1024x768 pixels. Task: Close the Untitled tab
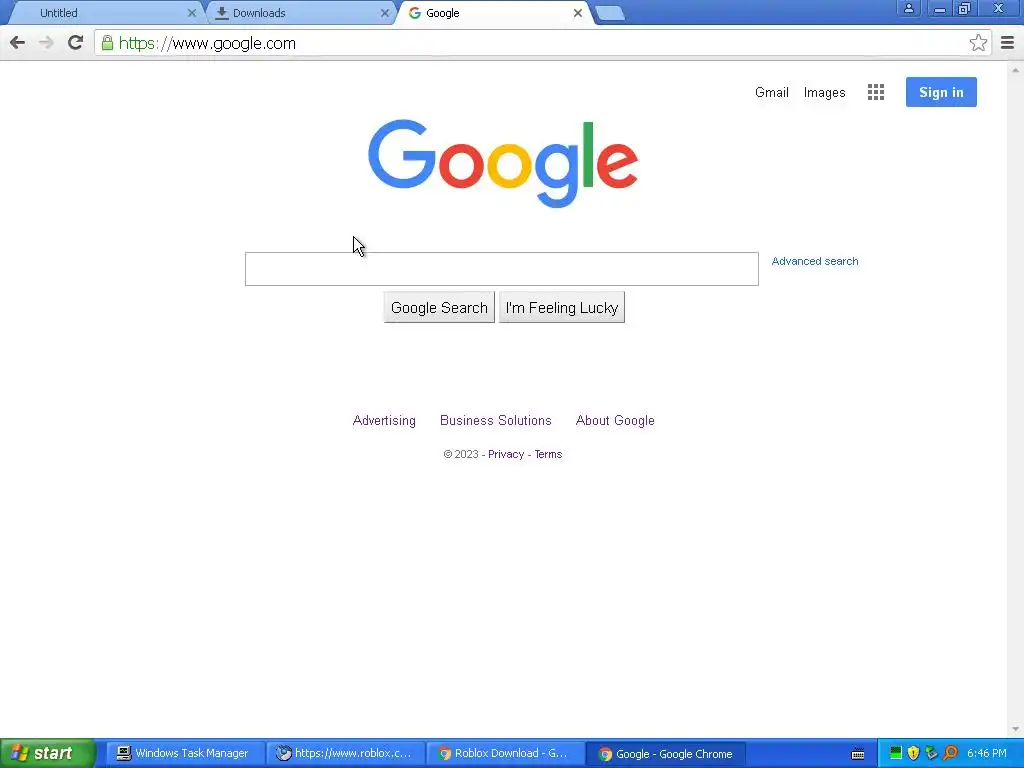click(191, 13)
